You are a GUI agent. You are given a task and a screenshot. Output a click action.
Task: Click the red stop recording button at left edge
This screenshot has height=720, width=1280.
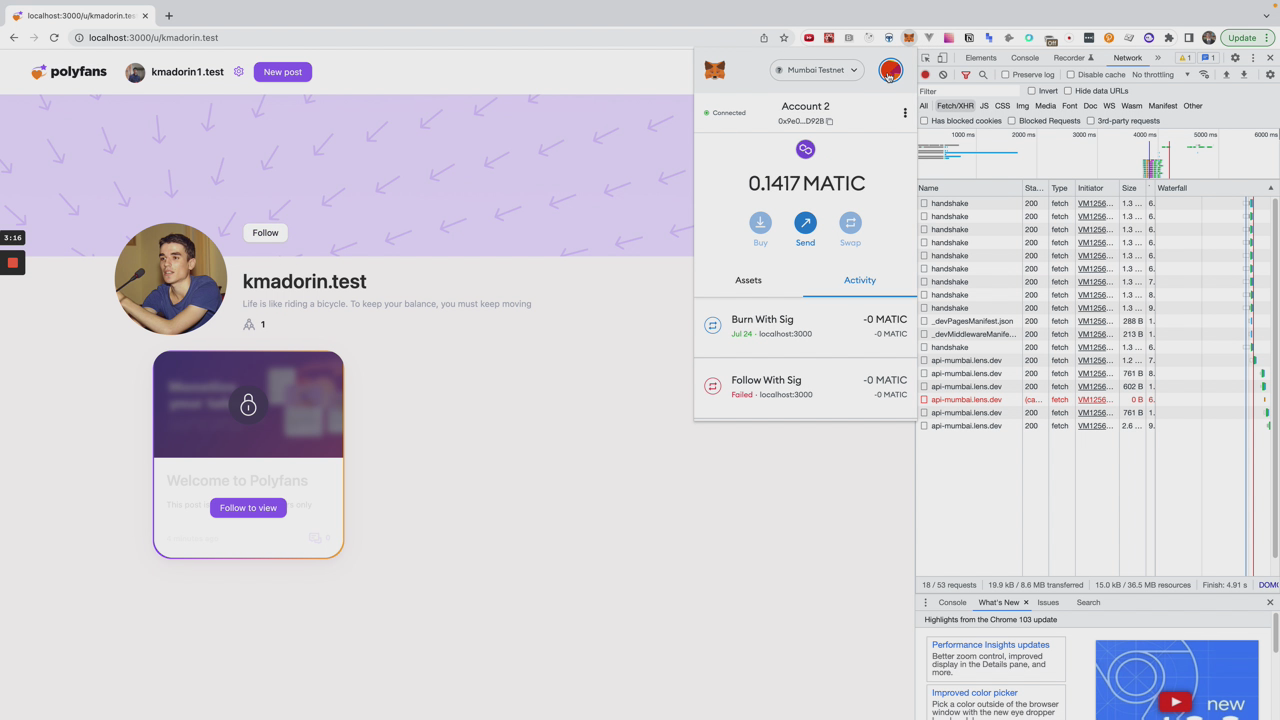[x=12, y=263]
